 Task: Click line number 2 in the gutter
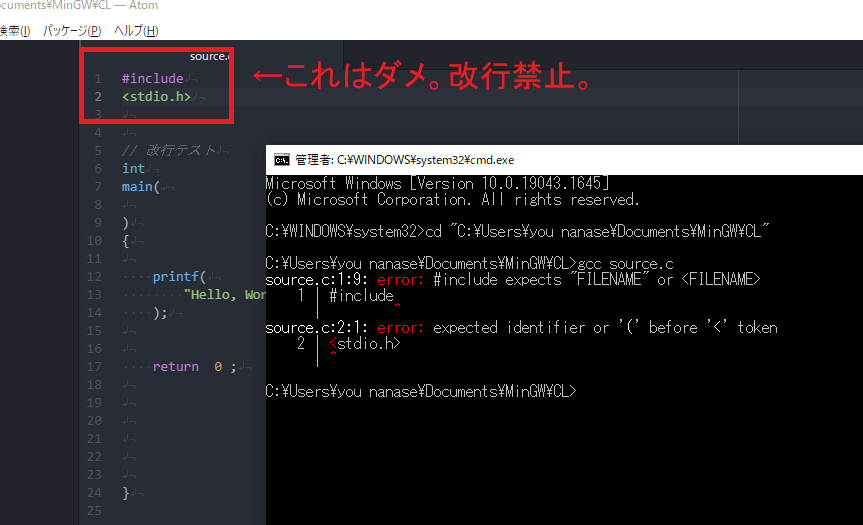[x=98, y=97]
